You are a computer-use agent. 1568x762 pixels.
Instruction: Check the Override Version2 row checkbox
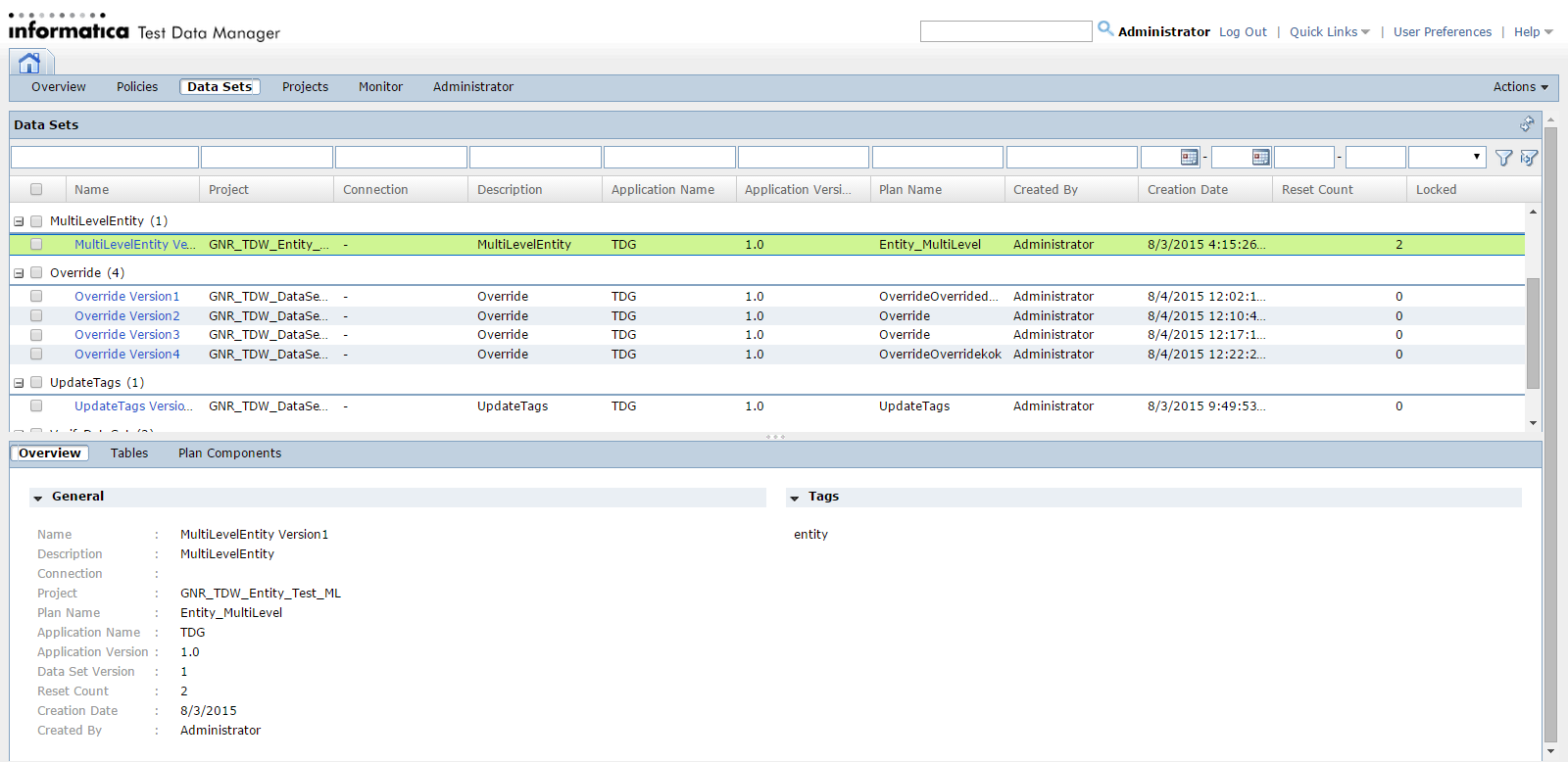[x=36, y=316]
